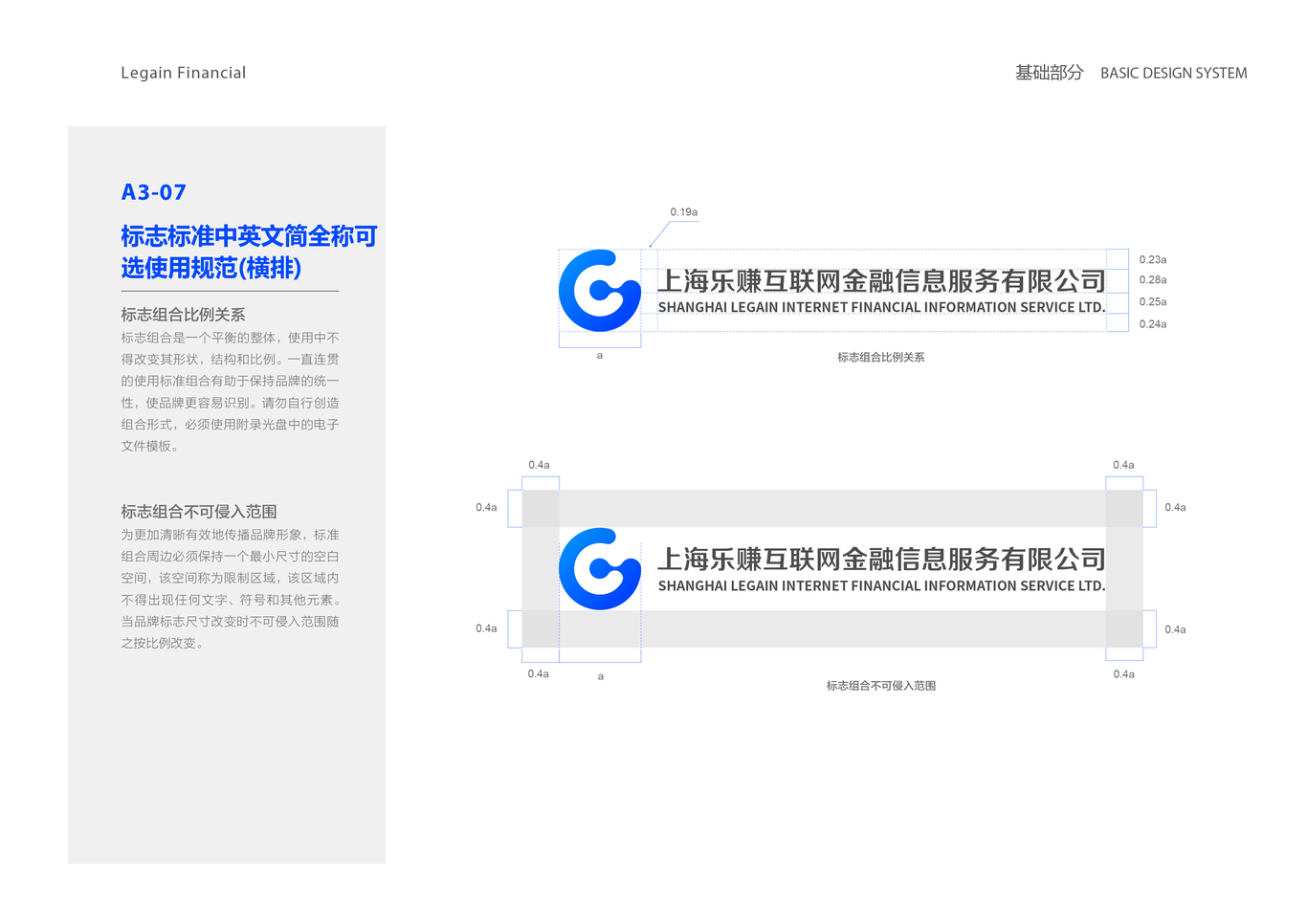The width and height of the screenshot is (1307, 924).
Task: Click the sidebar line "为更加清晰有效地传播品牌形象，标准"
Action: tap(230, 535)
